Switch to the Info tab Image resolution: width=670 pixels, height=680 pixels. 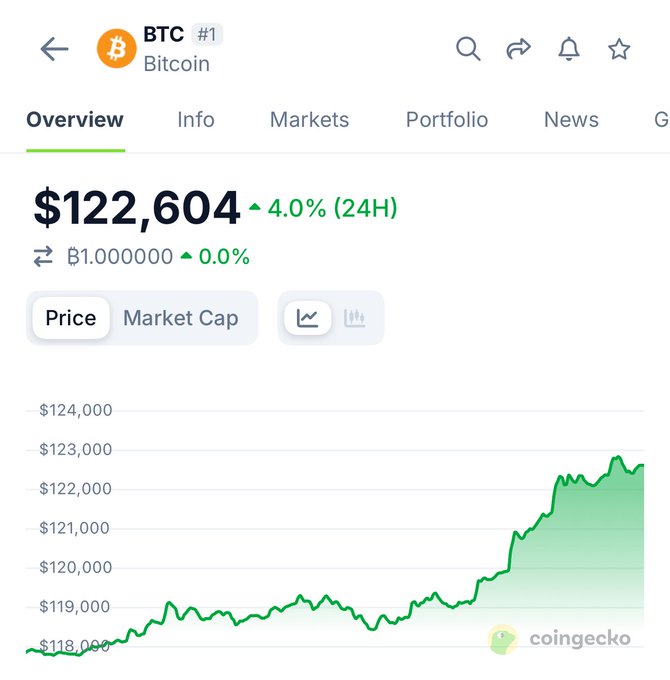point(196,120)
